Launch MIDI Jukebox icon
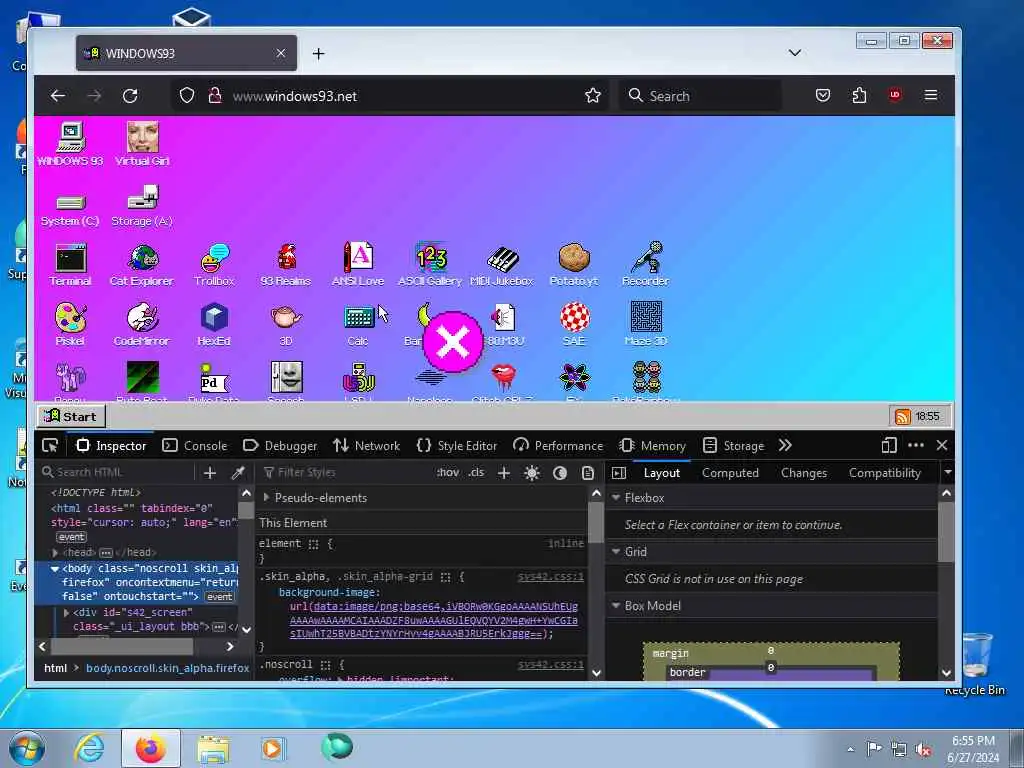The image size is (1024, 768). (x=502, y=264)
